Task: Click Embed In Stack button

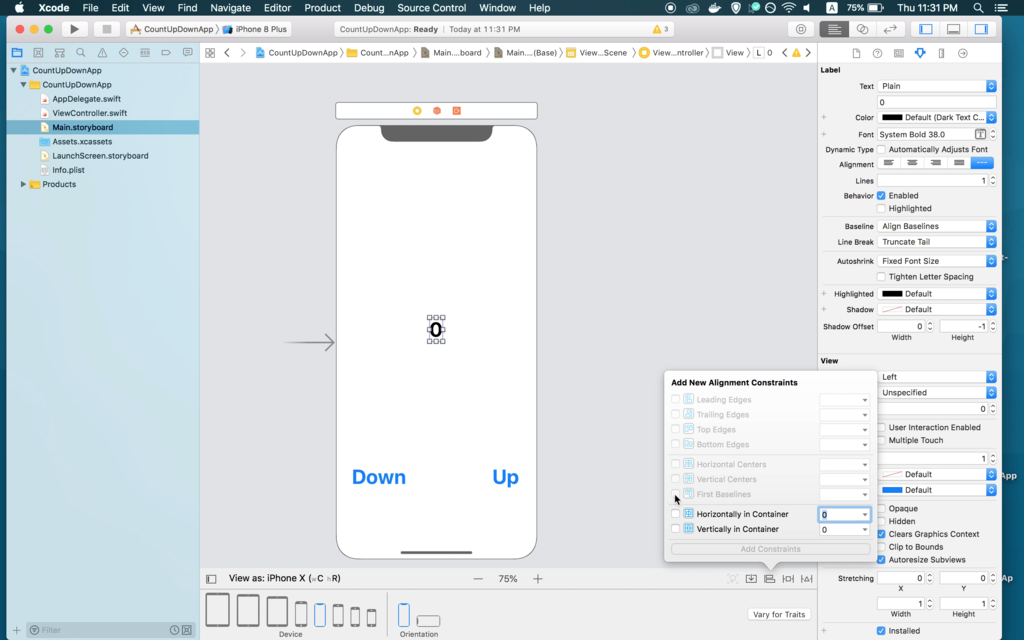Action: point(752,579)
